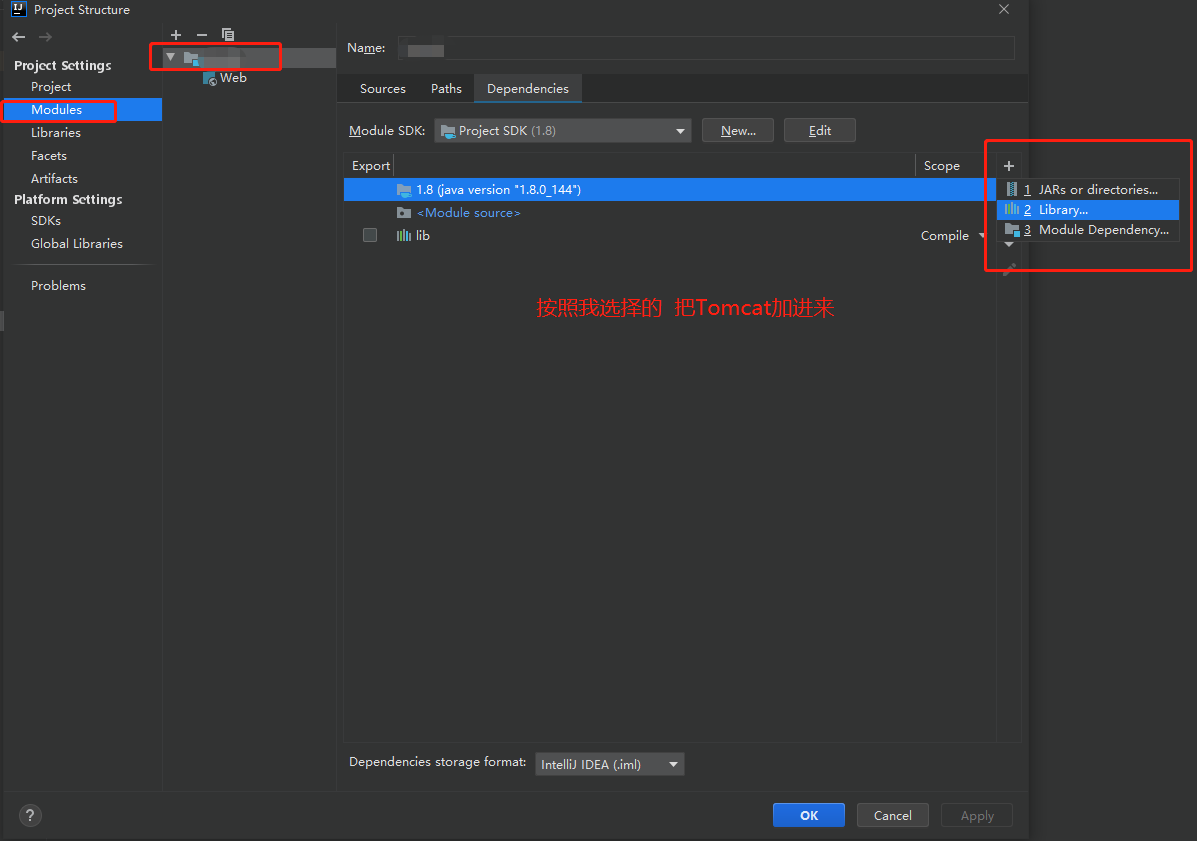
Task: Move the dependency down with the arrow icon
Action: point(1008,245)
